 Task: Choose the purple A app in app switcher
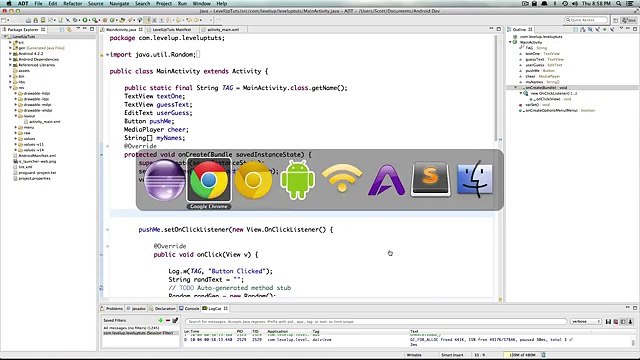pyautogui.click(x=386, y=180)
